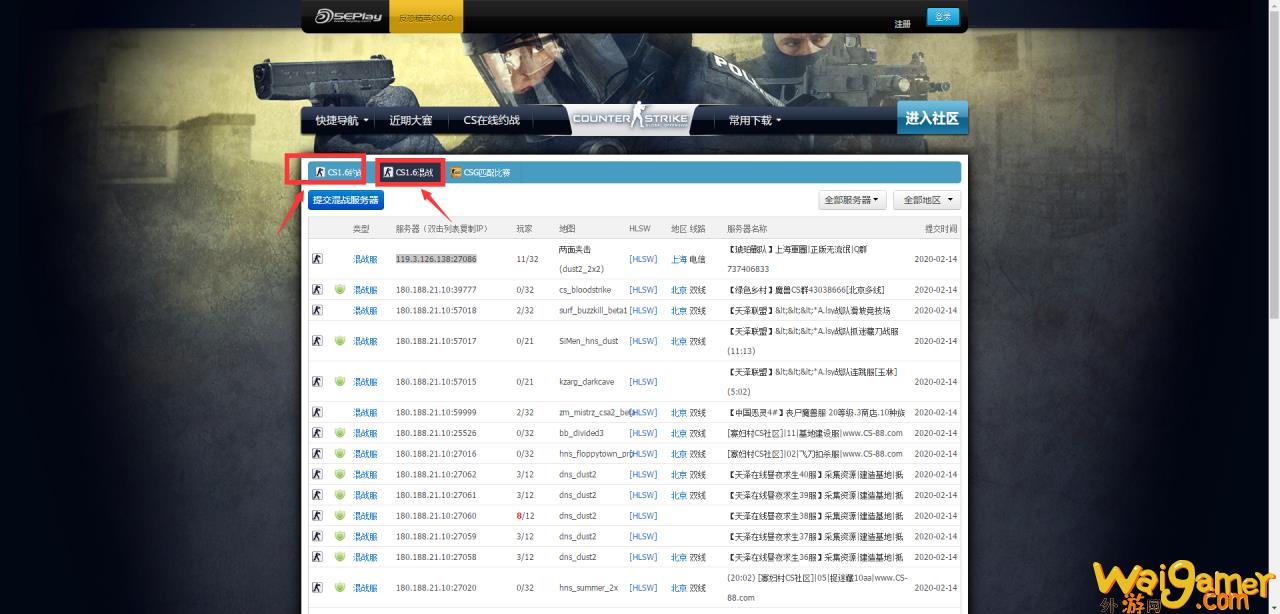Click CS icon in 180.188.21.10:57015 row
The width and height of the screenshot is (1280, 614).
(317, 382)
